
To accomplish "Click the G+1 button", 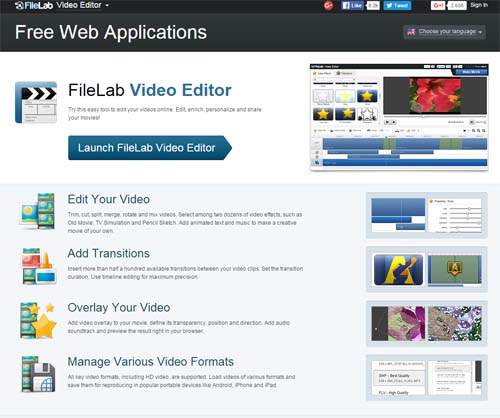I will point(438,5).
